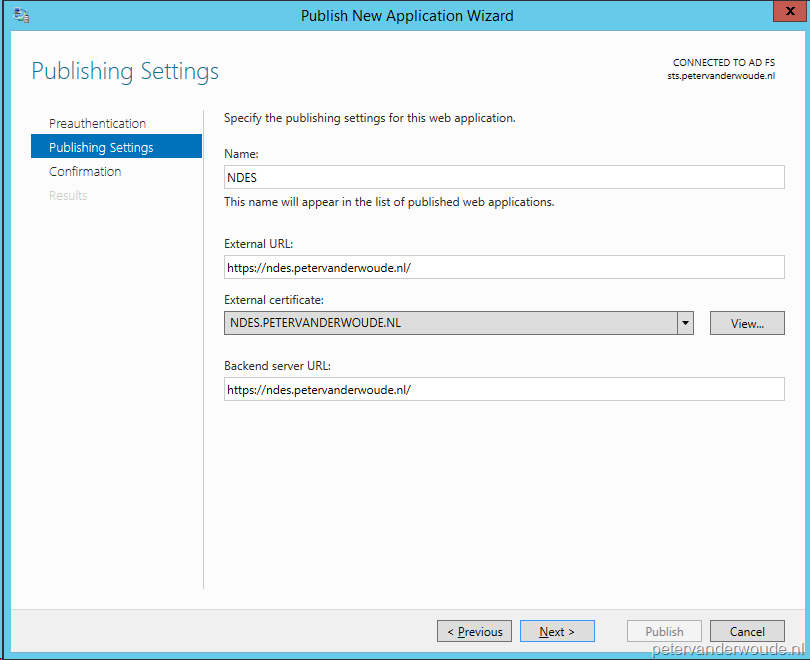Click Next to continue the wizard
Image resolution: width=810 pixels, height=660 pixels.
(x=557, y=631)
